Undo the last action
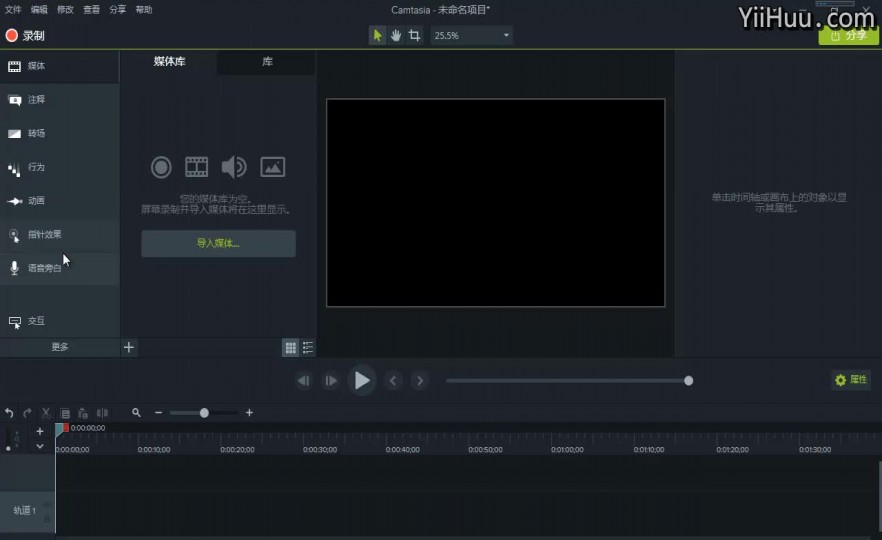 tap(9, 413)
